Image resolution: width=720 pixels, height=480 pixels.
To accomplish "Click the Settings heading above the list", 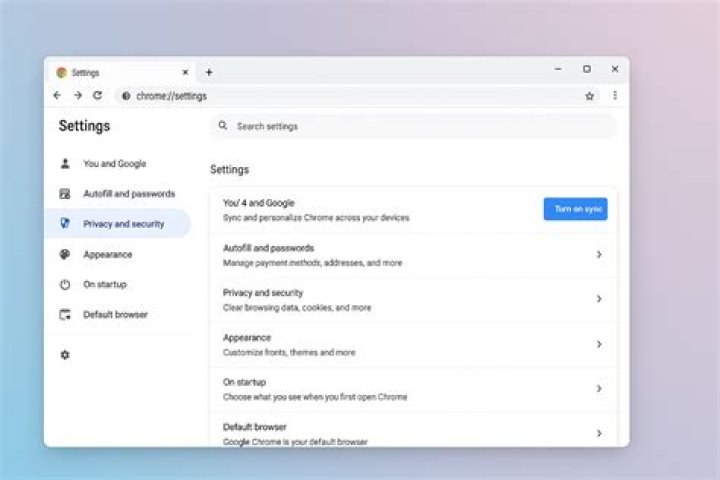I will tap(230, 169).
